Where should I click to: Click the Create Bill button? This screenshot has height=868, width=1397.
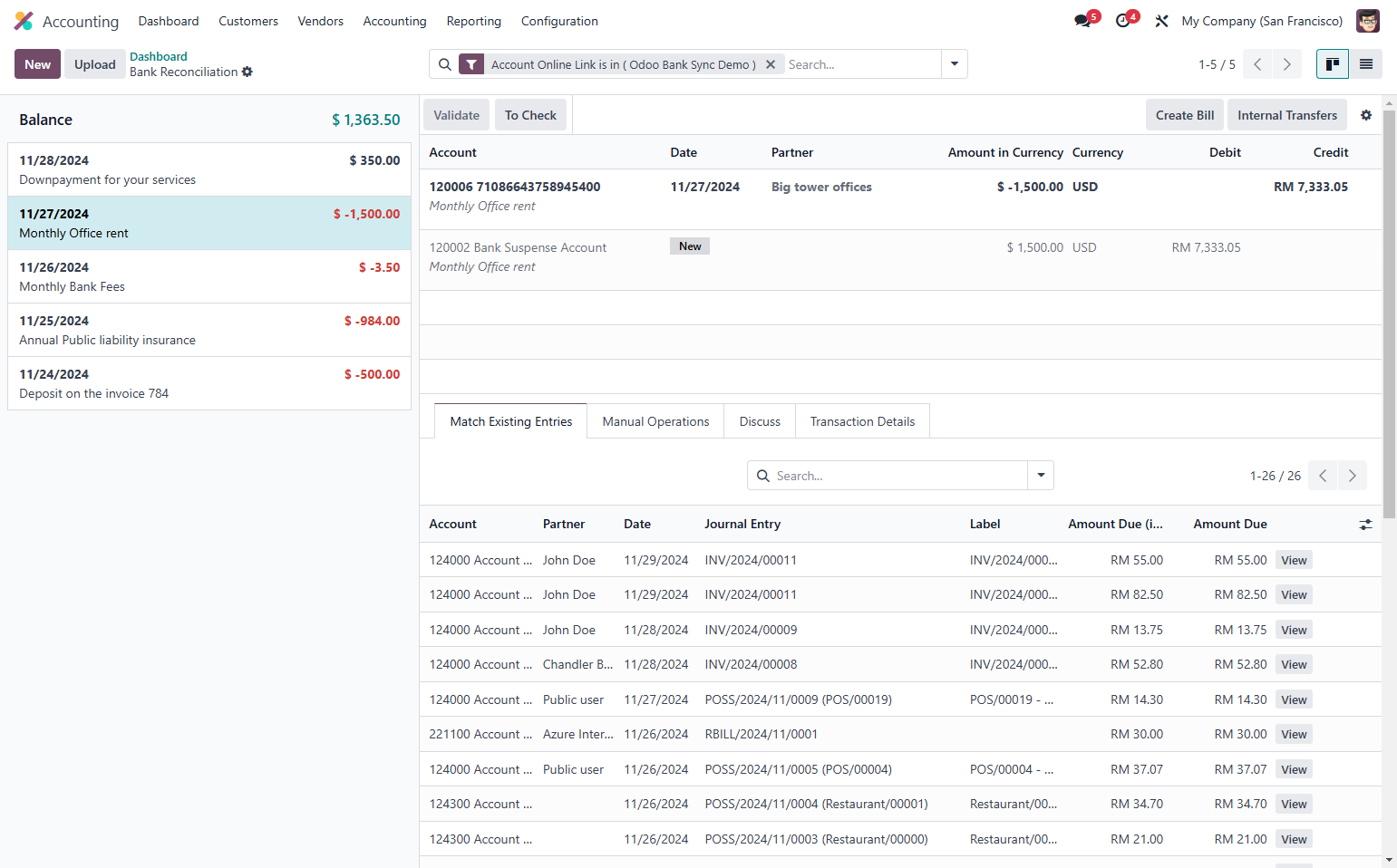(1185, 115)
